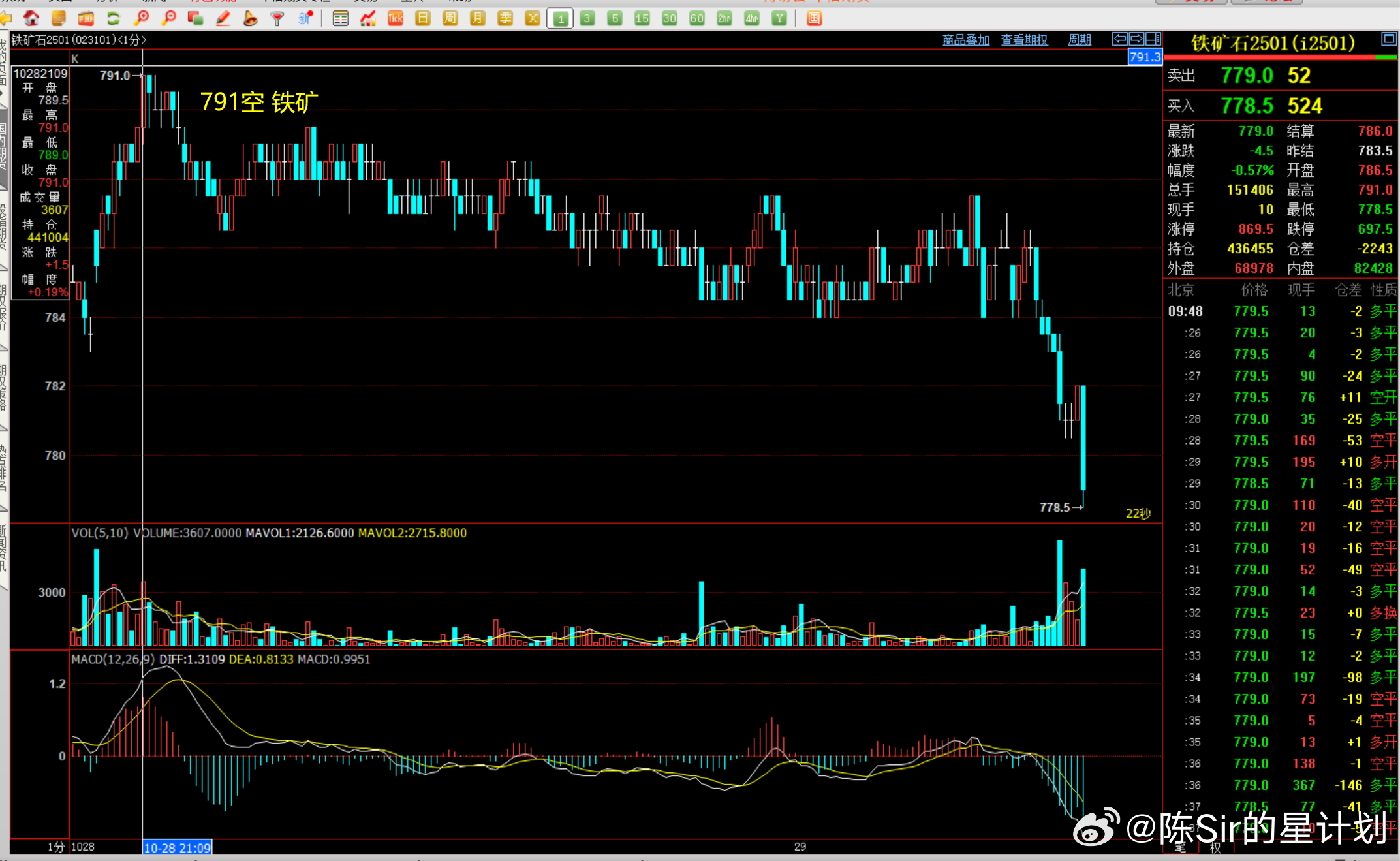
Task: Maximize the 铁矿石2501 quote panel
Action: (x=1389, y=39)
